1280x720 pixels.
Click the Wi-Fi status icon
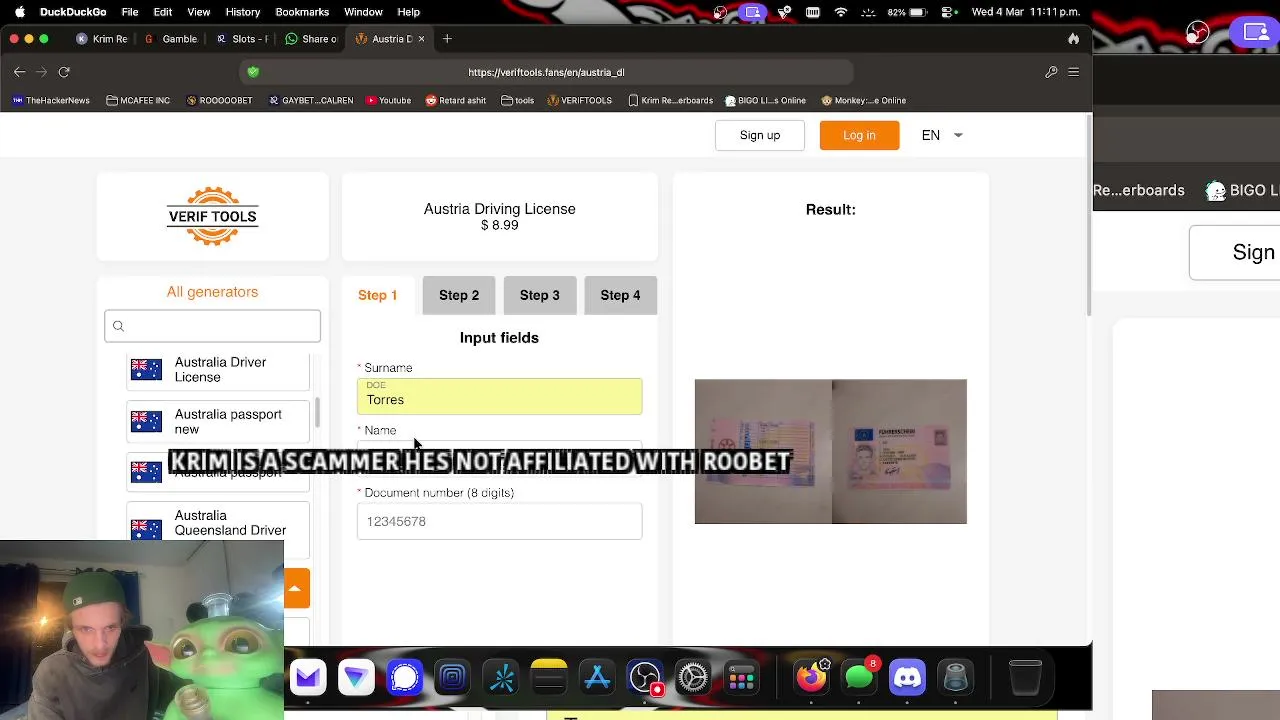(x=841, y=12)
